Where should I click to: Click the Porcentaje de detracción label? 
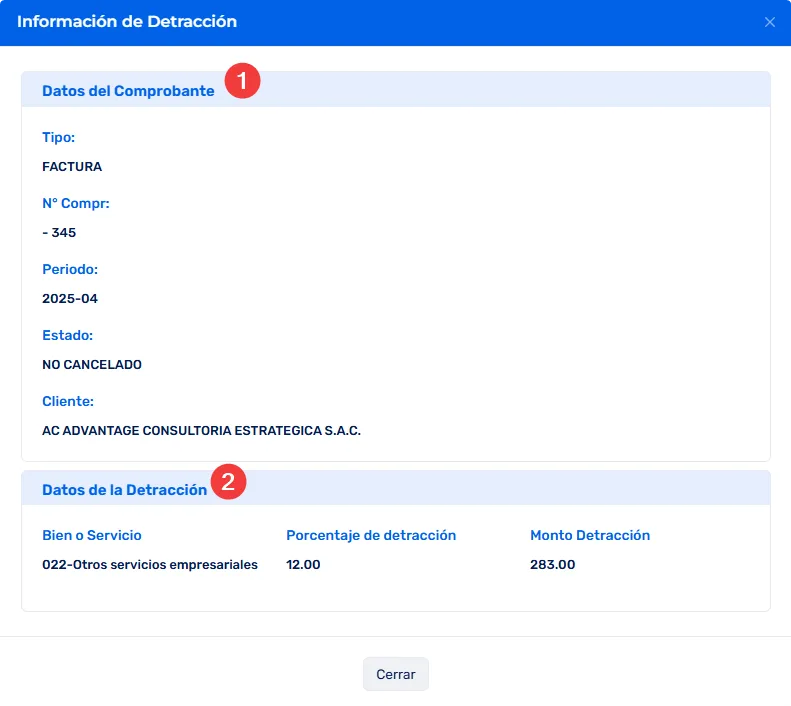371,535
